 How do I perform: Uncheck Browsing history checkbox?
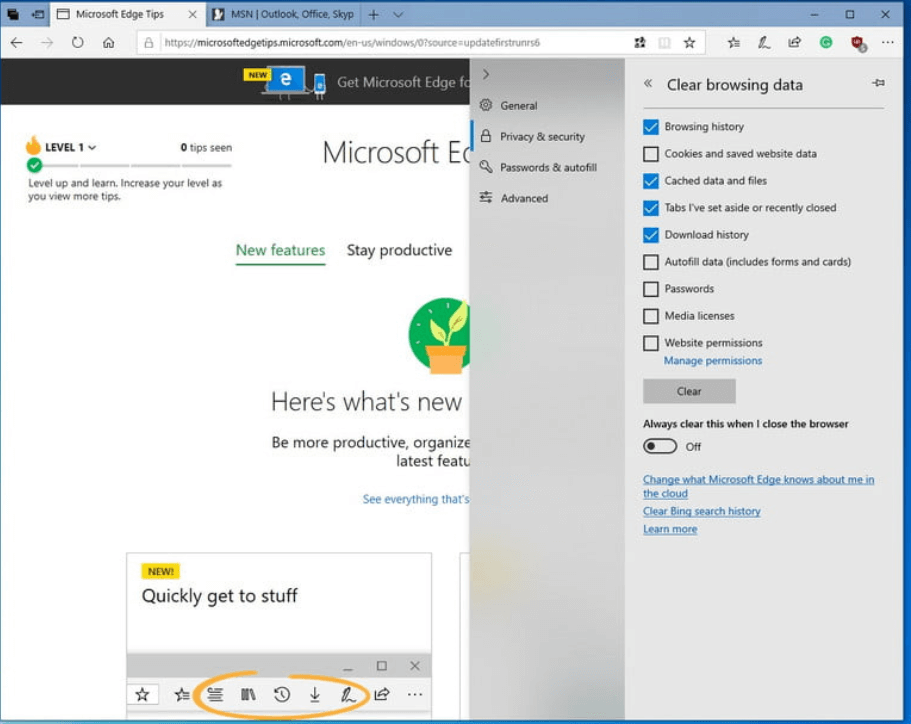coord(651,127)
